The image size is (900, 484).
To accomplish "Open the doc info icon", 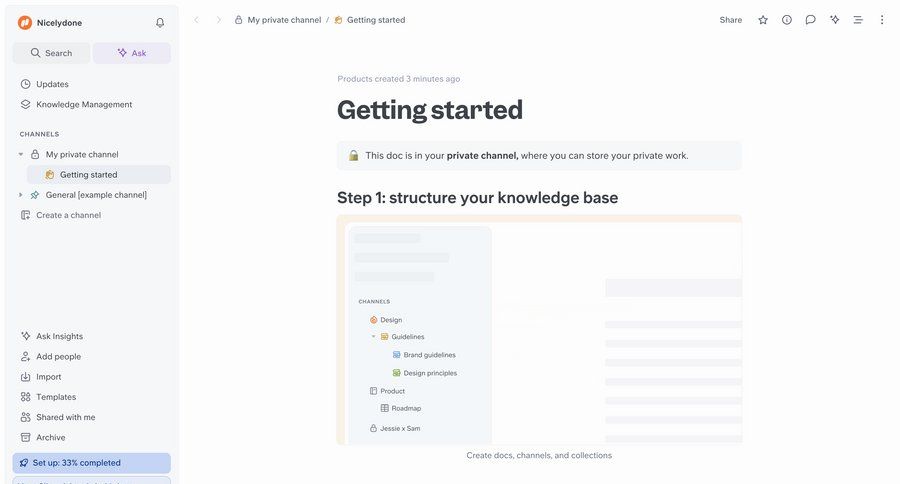I will (x=787, y=20).
